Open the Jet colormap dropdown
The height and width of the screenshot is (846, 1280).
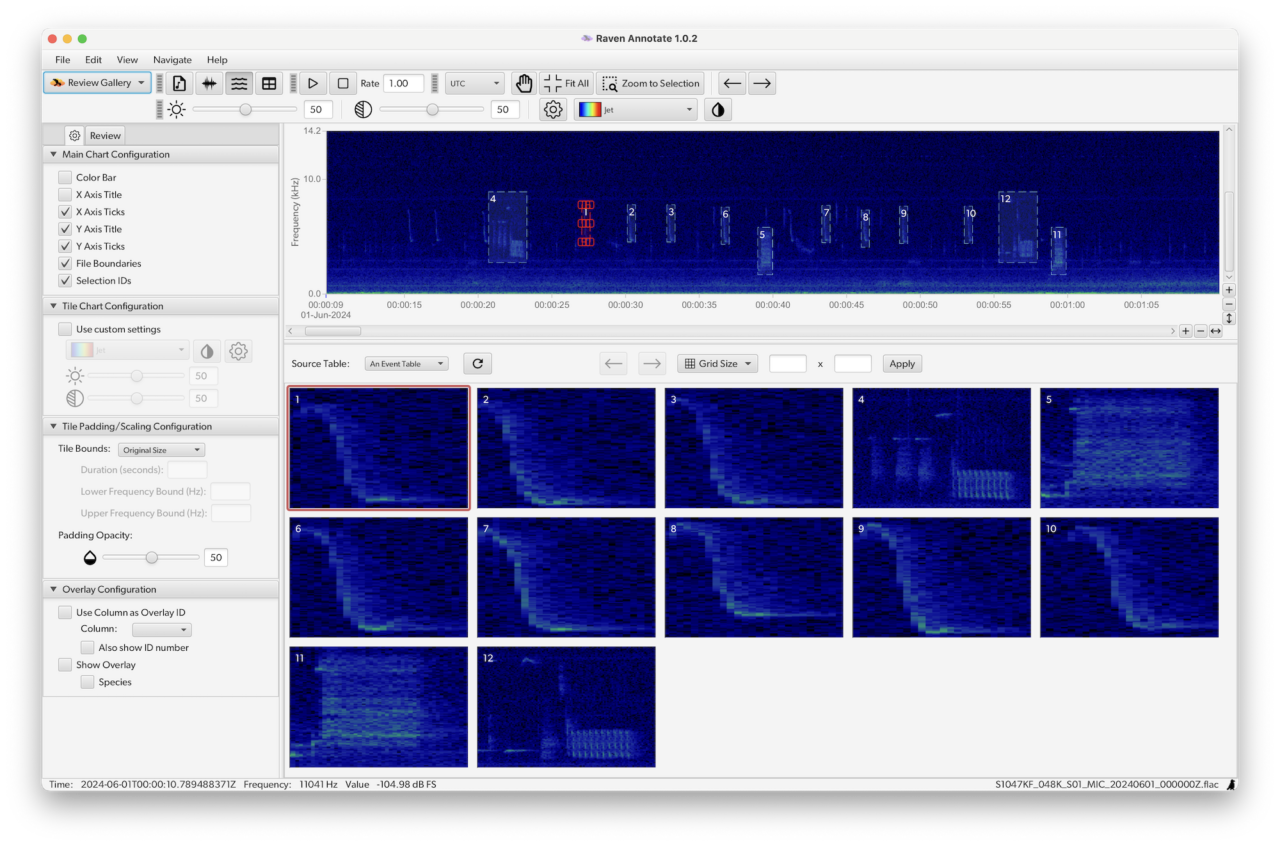636,110
